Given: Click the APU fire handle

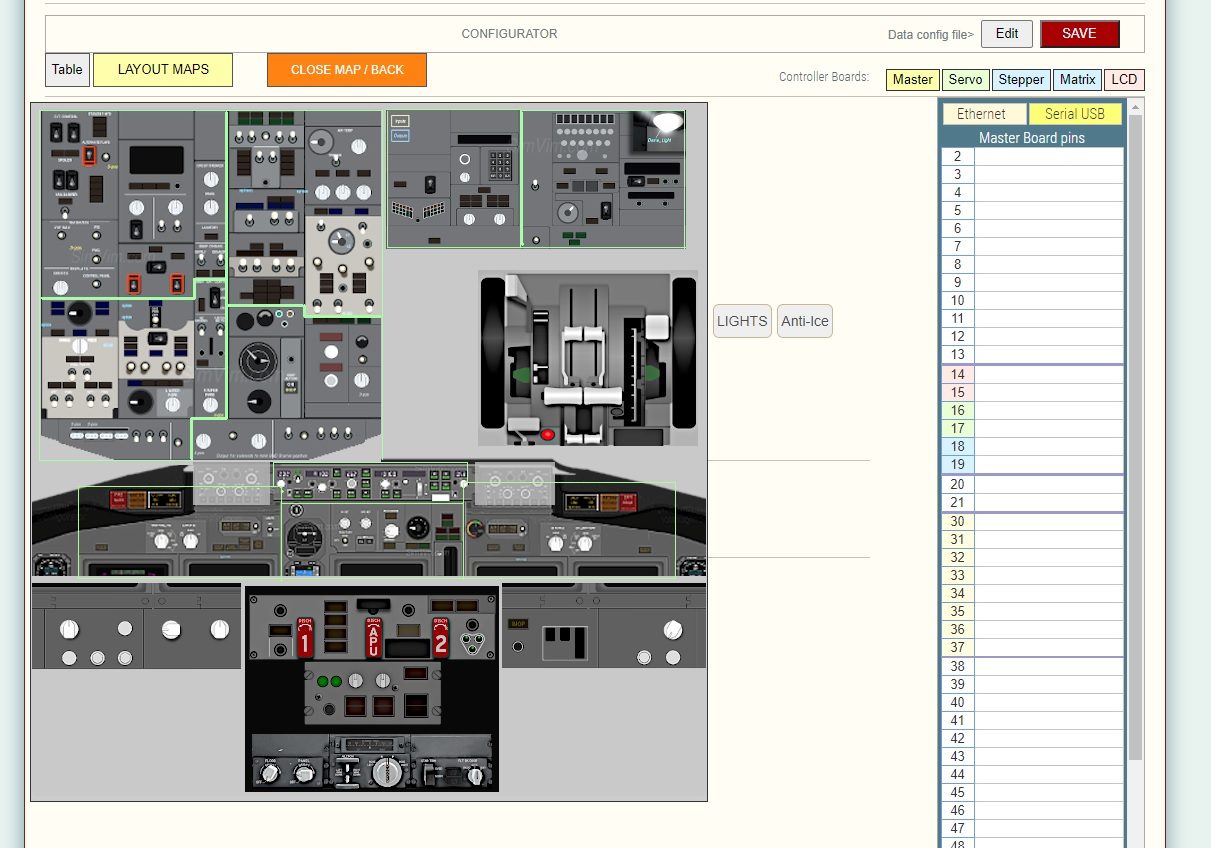Looking at the screenshot, I should pyautogui.click(x=374, y=637).
